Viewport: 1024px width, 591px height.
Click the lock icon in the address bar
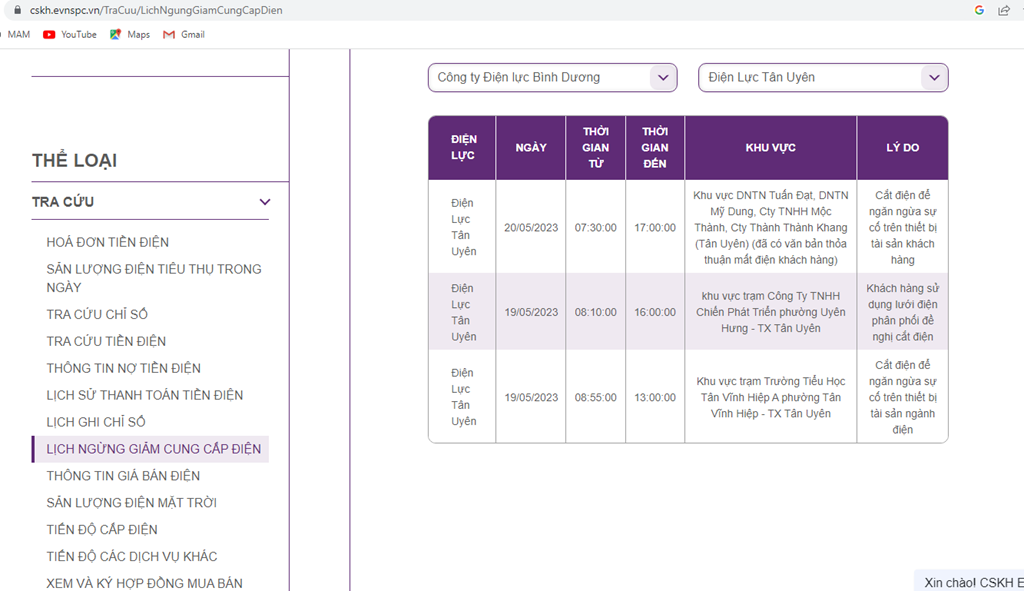pos(18,10)
